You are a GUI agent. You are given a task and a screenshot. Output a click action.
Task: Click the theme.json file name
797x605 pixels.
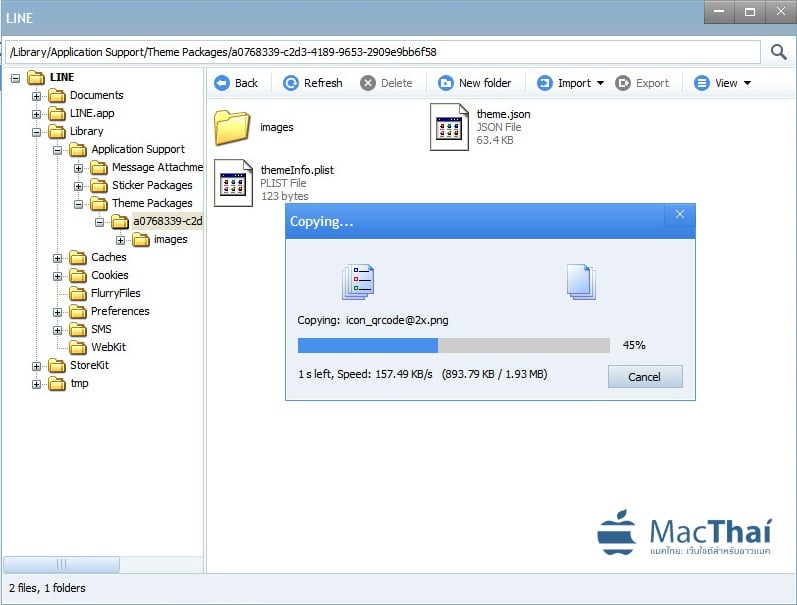503,114
